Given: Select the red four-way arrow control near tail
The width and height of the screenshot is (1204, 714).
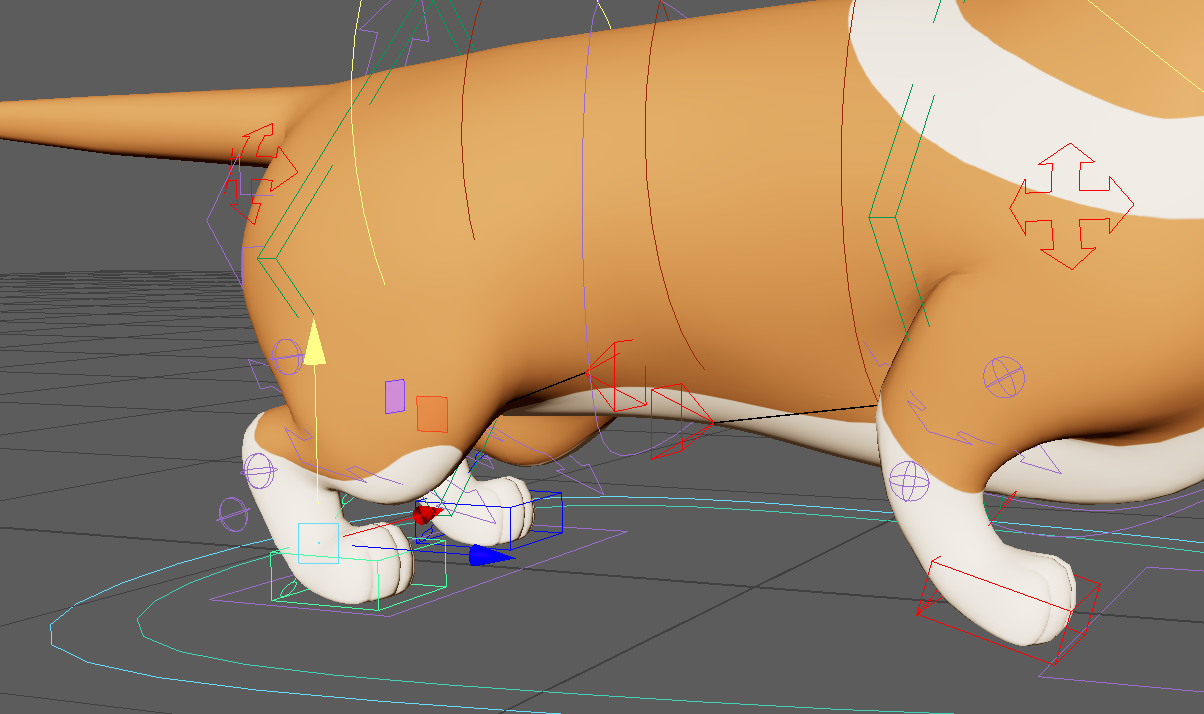Looking at the screenshot, I should point(262,172).
